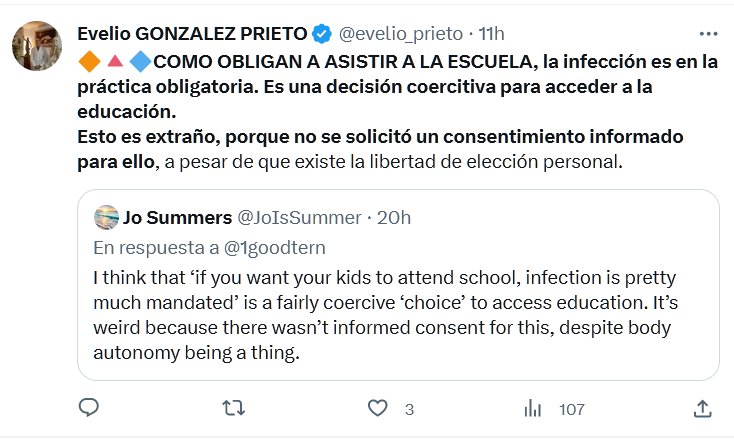Open the Evelio GONZALEZ PRIETO profile name
Viewport: 734px width, 444px height.
pyautogui.click(x=192, y=34)
